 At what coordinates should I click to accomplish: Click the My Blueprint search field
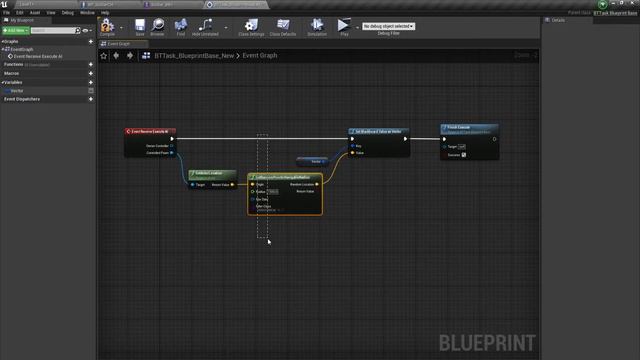[53, 31]
